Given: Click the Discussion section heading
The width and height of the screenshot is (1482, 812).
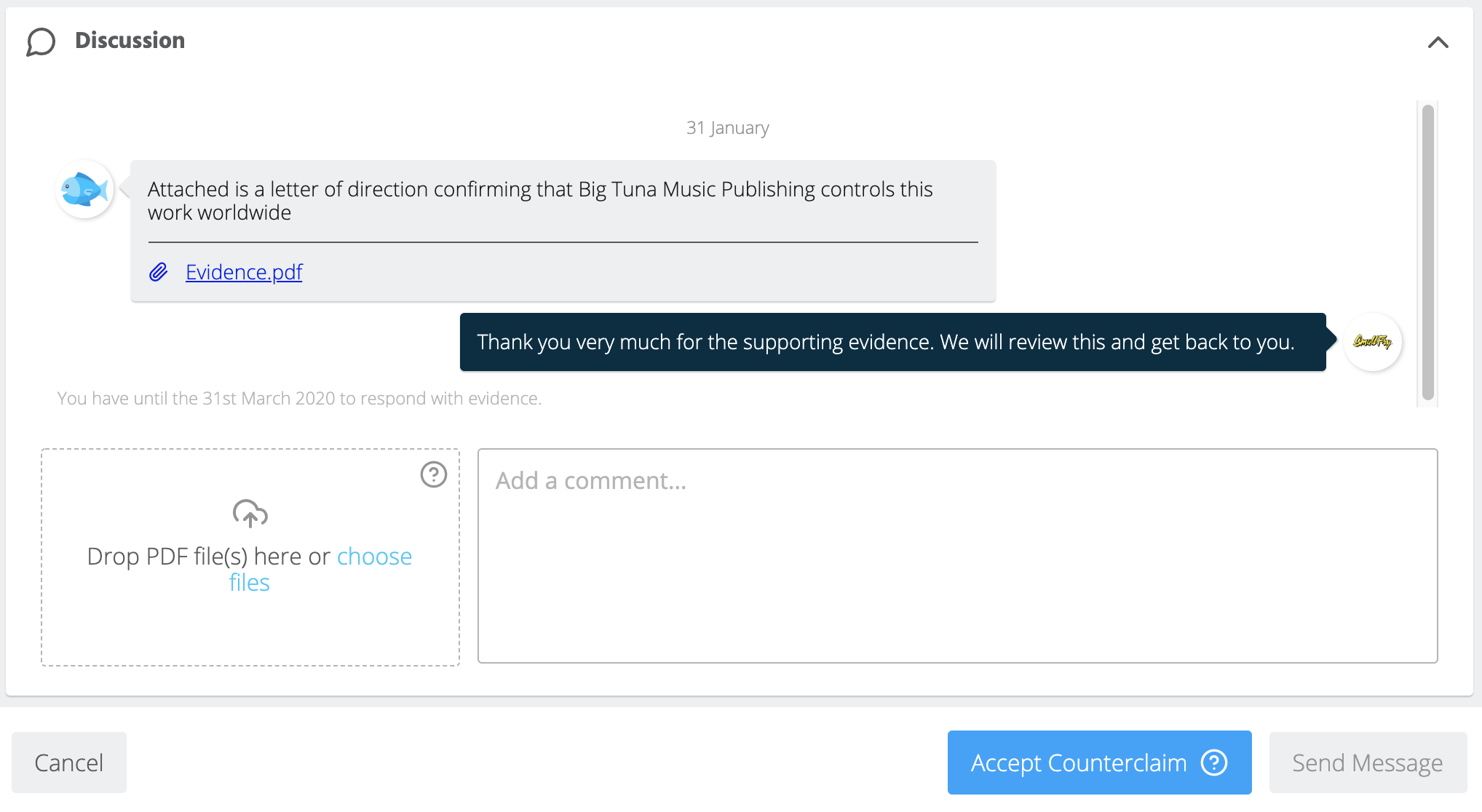Looking at the screenshot, I should [130, 41].
